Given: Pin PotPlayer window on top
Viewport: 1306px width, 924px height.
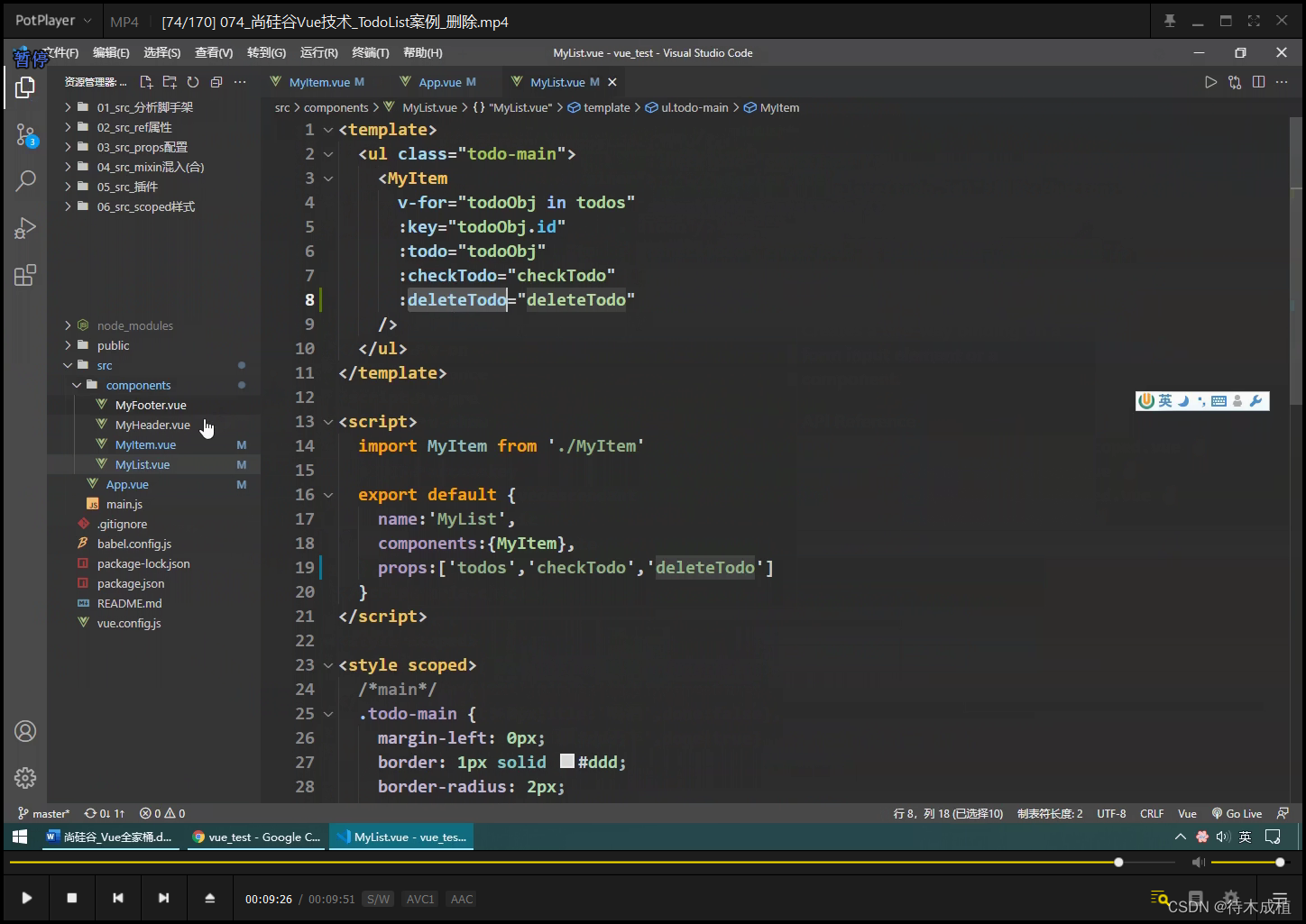Looking at the screenshot, I should (x=1170, y=21).
